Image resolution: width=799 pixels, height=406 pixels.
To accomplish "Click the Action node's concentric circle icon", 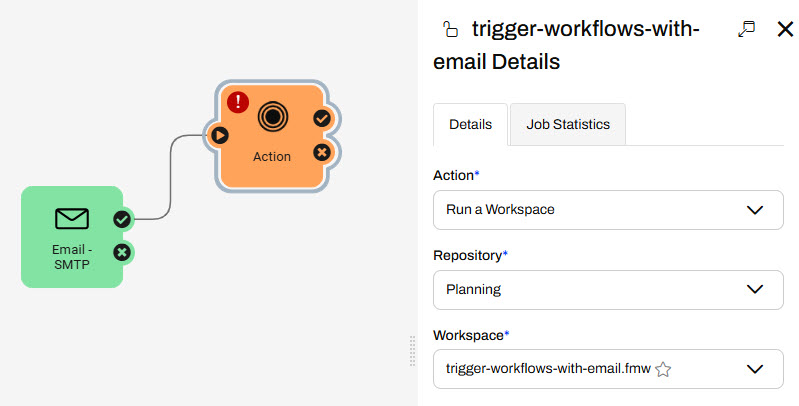I will pyautogui.click(x=271, y=117).
